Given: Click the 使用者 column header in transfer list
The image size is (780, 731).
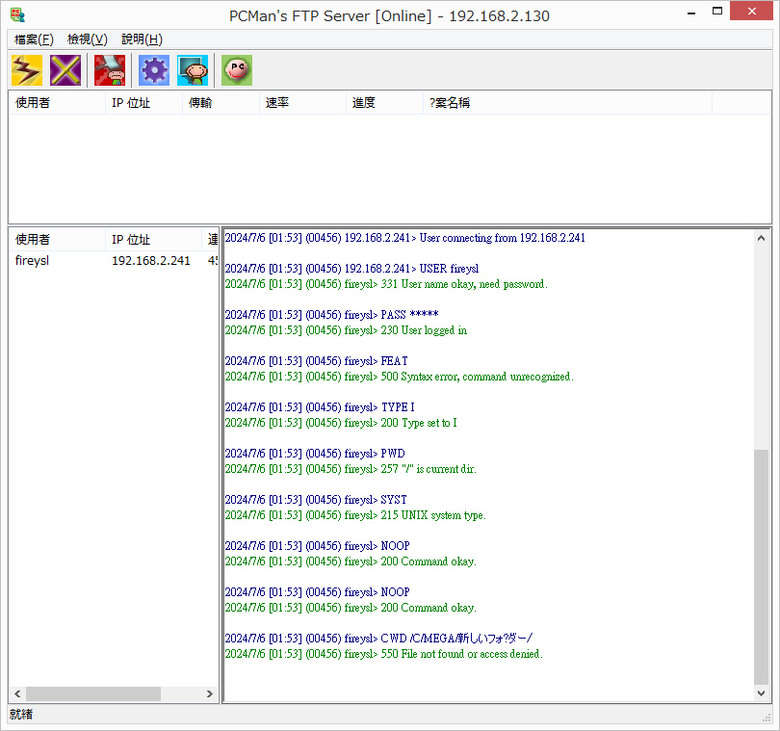Looking at the screenshot, I should 57,103.
